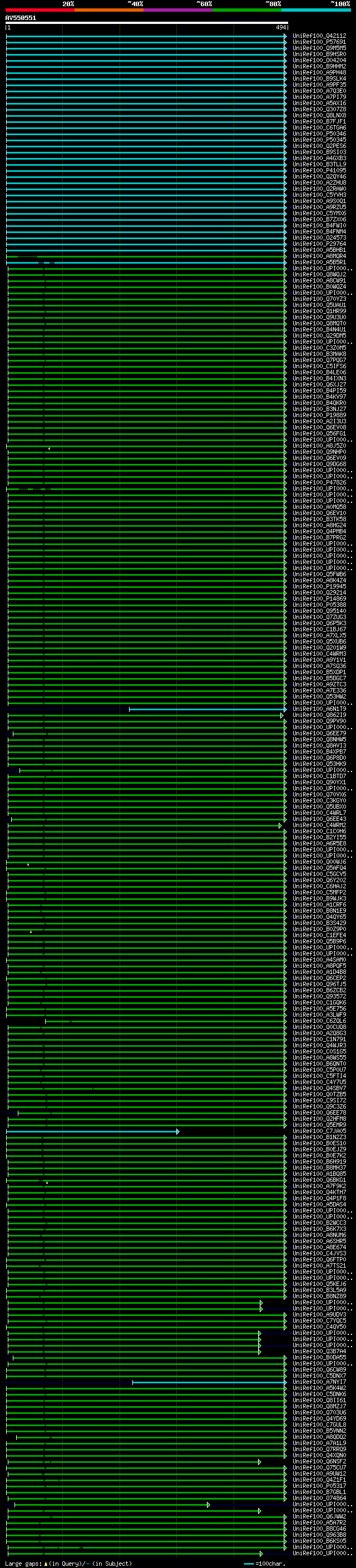Open hit UniRef100_Q42112
Viewport: 356px width, 1568px height.
point(319,36)
